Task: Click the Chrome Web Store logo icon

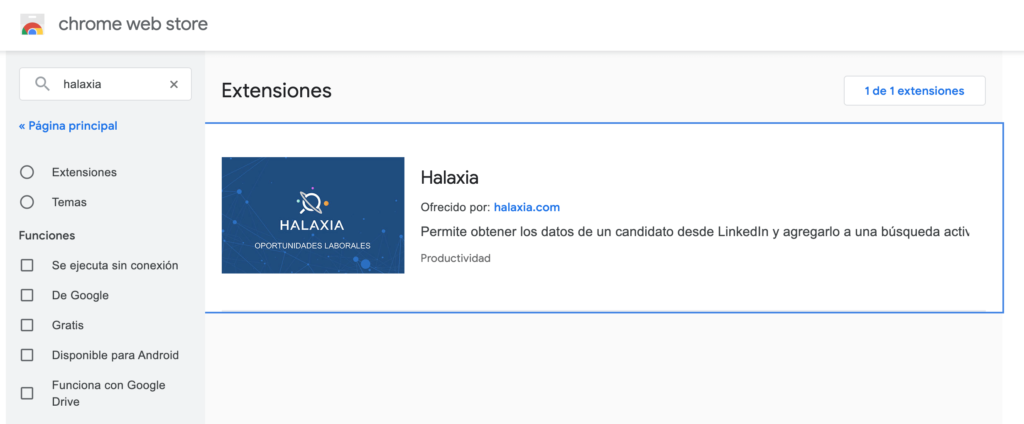Action: (x=32, y=25)
